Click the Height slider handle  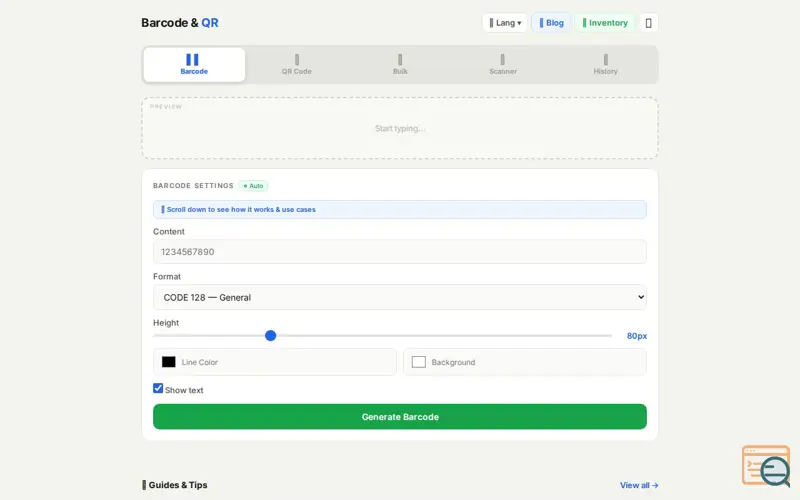(270, 336)
